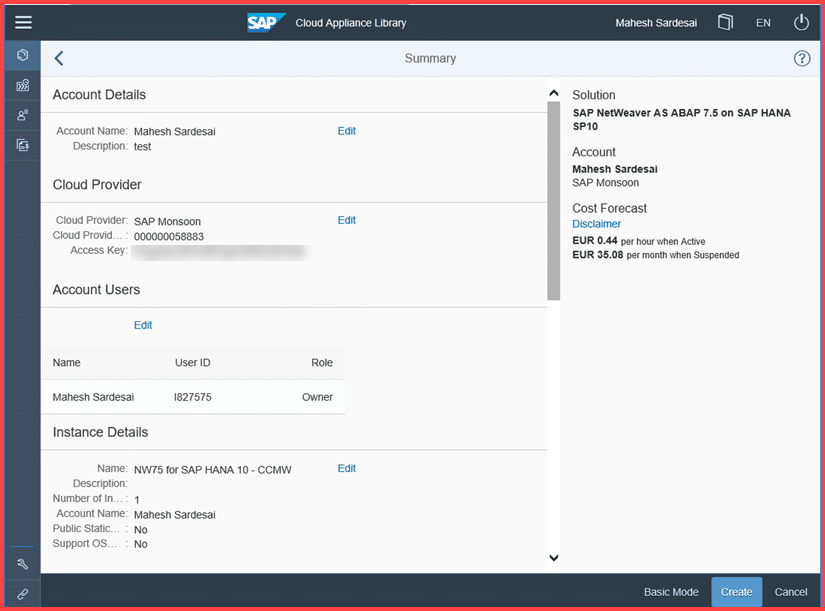This screenshot has height=611, width=825.
Task: Select the solution name SAP NetWeaver AS ABAP 7.5
Action: click(681, 120)
